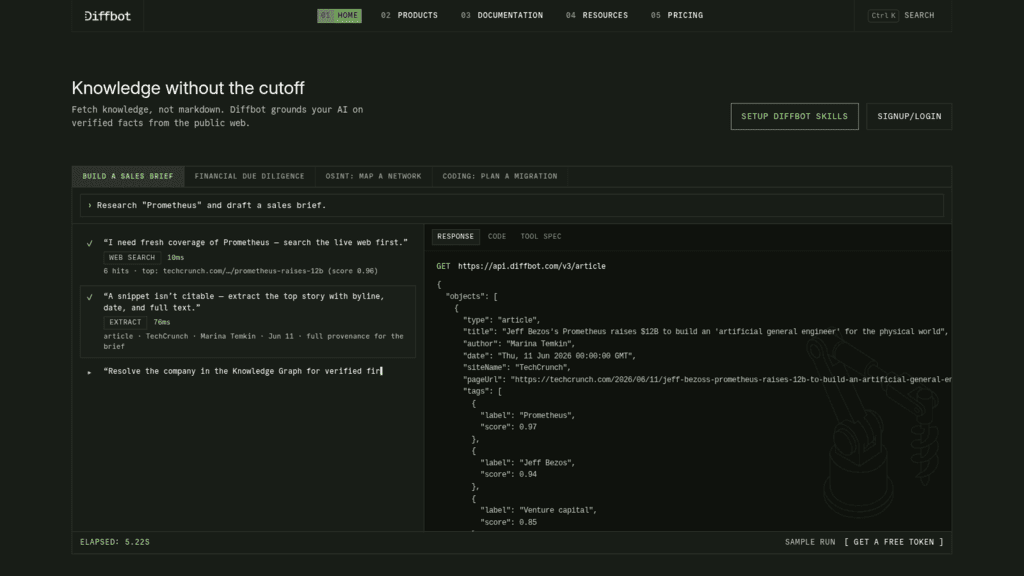Select the Response tab
The width and height of the screenshot is (1024, 576).
click(x=455, y=236)
